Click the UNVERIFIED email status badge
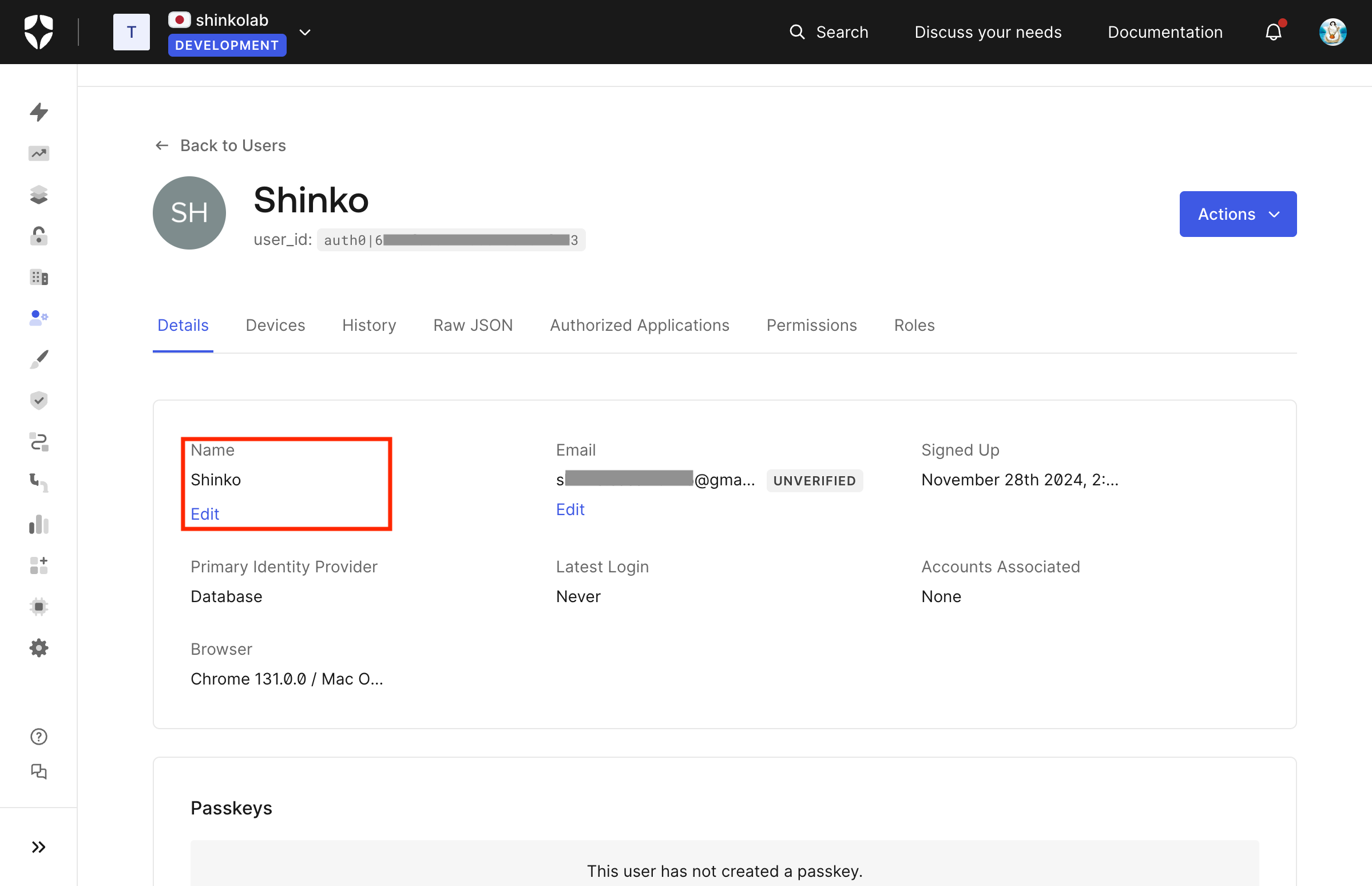Viewport: 1372px width, 886px height. click(x=814, y=480)
